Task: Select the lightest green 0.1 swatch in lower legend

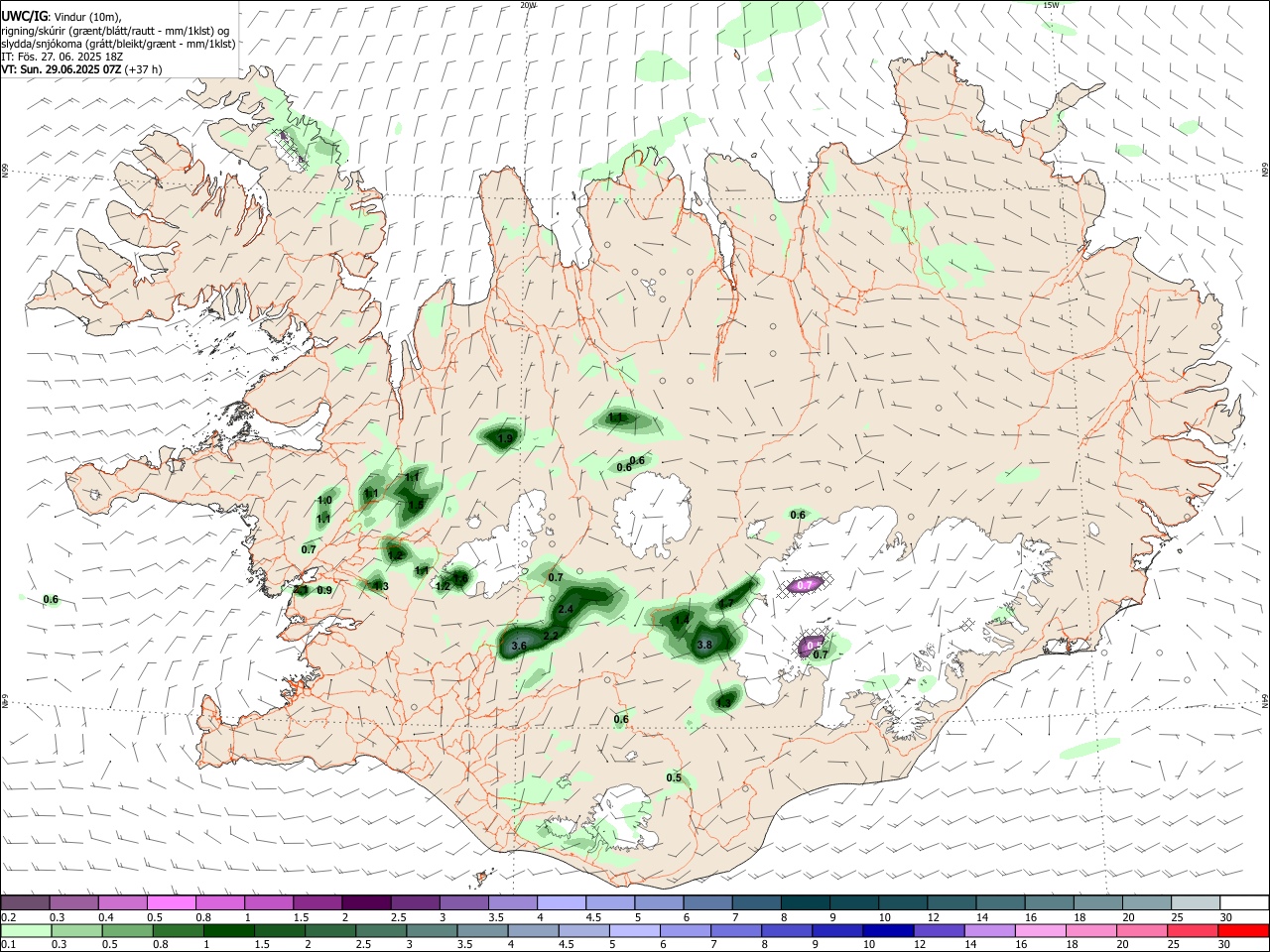Action: pyautogui.click(x=25, y=930)
